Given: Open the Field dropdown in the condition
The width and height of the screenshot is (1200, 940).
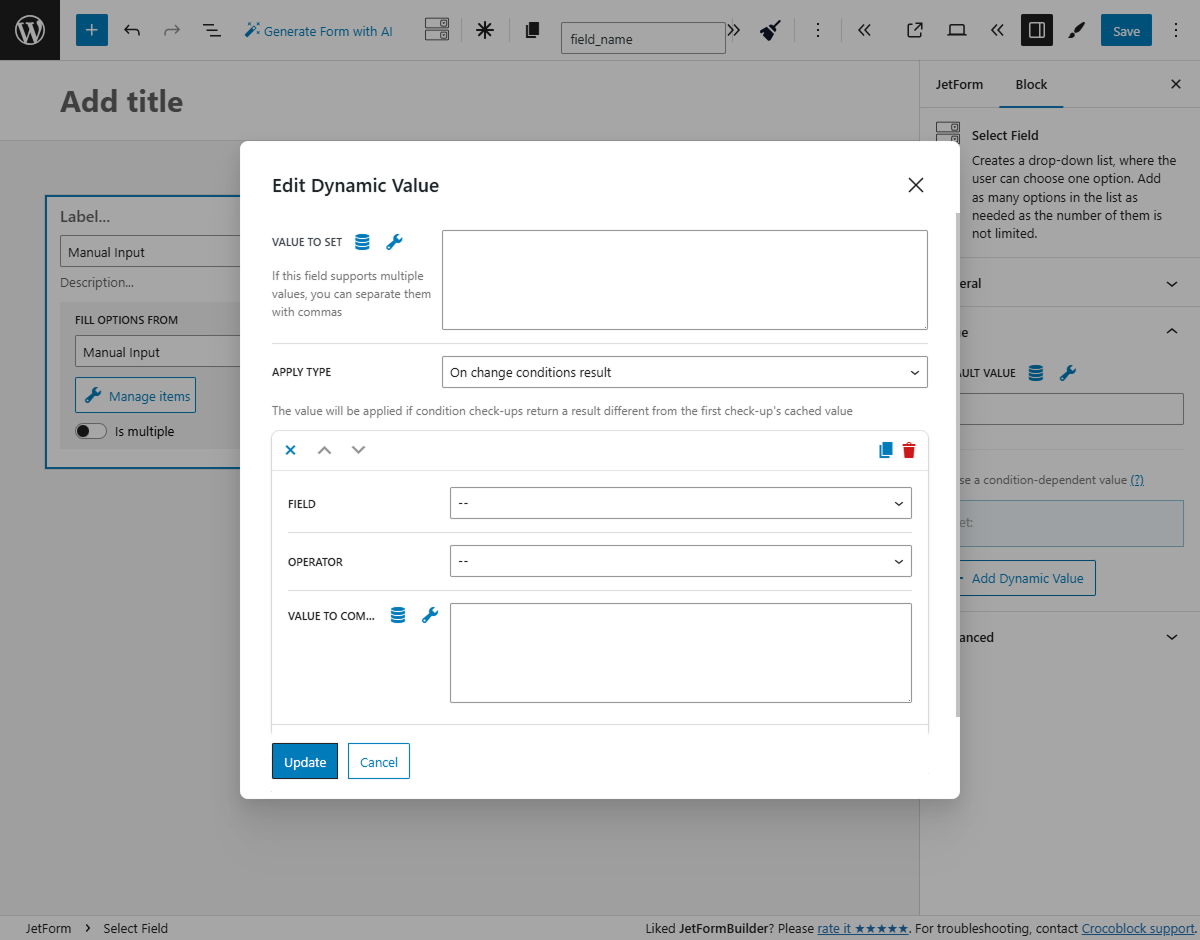Looking at the screenshot, I should (x=680, y=503).
